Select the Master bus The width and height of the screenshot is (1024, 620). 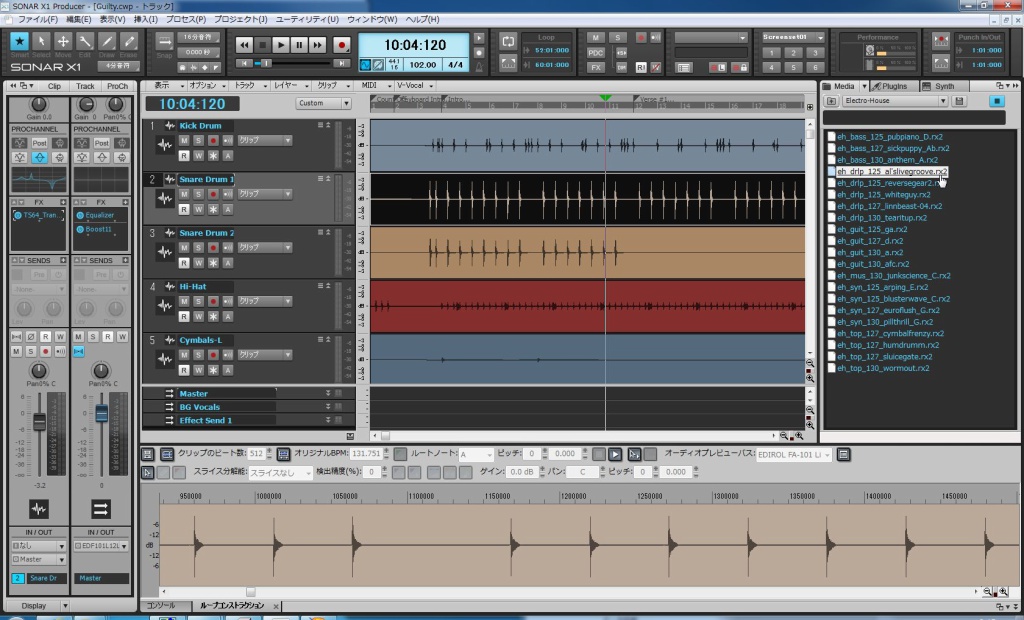(x=193, y=393)
